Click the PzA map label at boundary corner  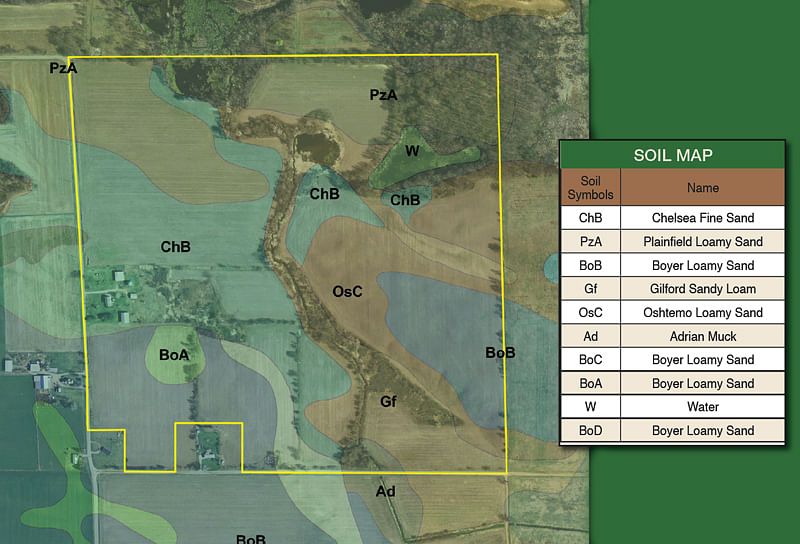(63, 68)
